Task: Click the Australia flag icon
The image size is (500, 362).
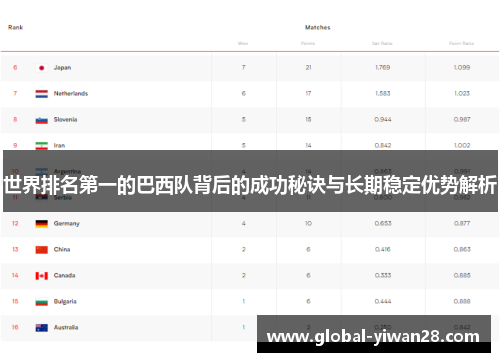Action: [x=42, y=328]
